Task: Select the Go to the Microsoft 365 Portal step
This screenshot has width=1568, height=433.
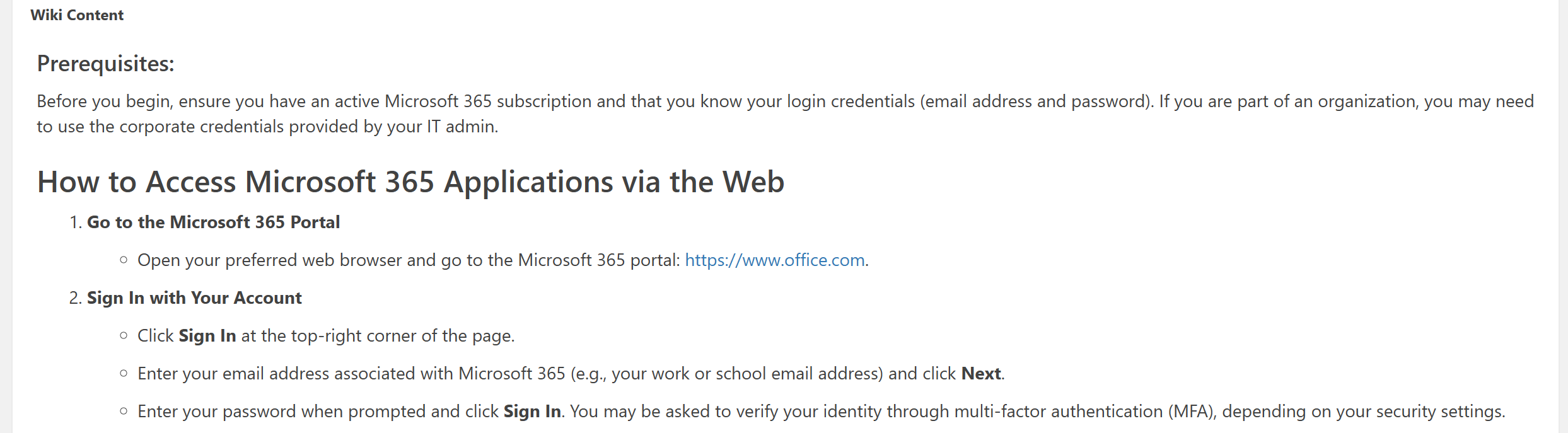Action: pos(213,222)
